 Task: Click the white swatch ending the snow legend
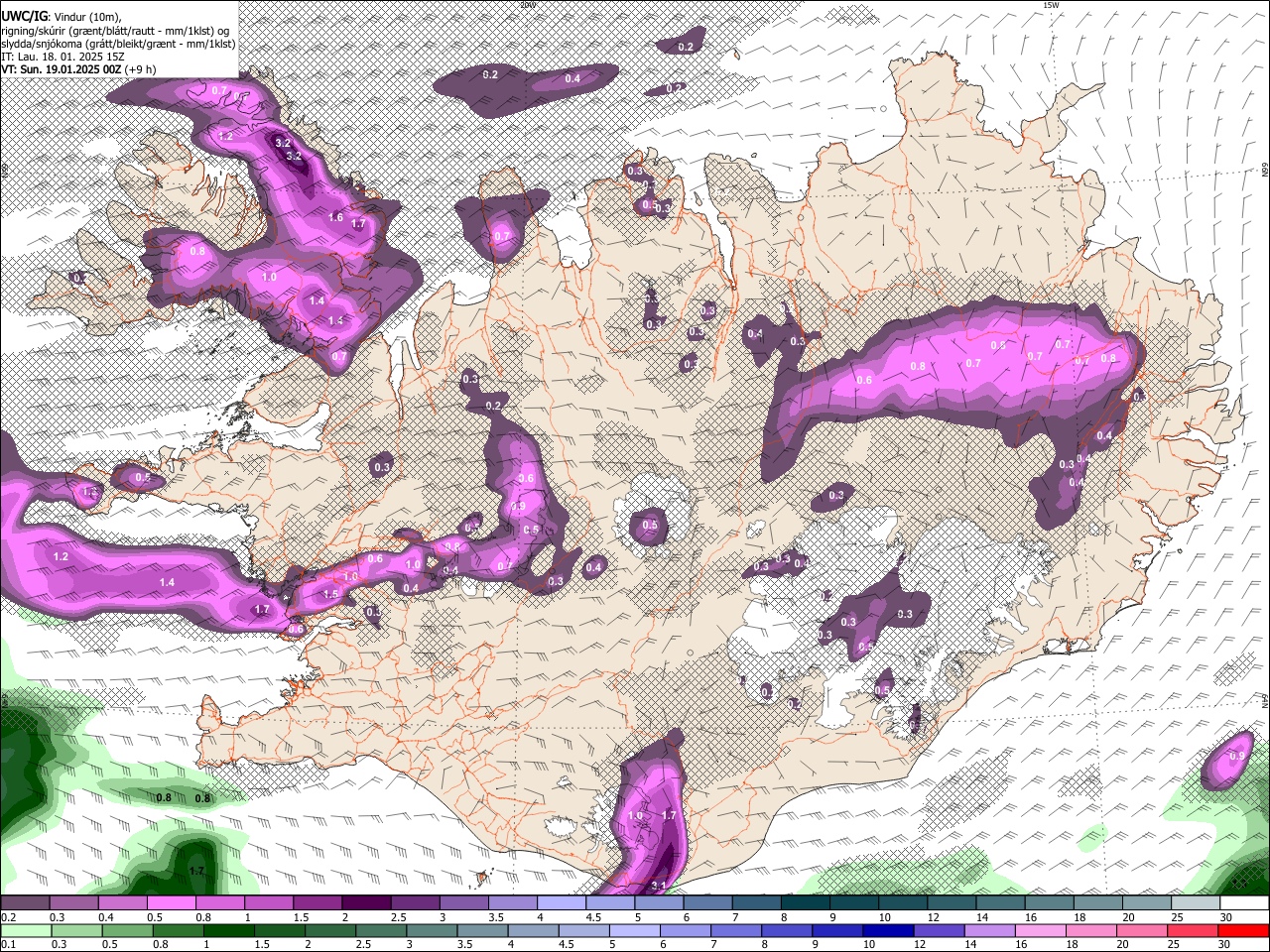tap(1244, 902)
